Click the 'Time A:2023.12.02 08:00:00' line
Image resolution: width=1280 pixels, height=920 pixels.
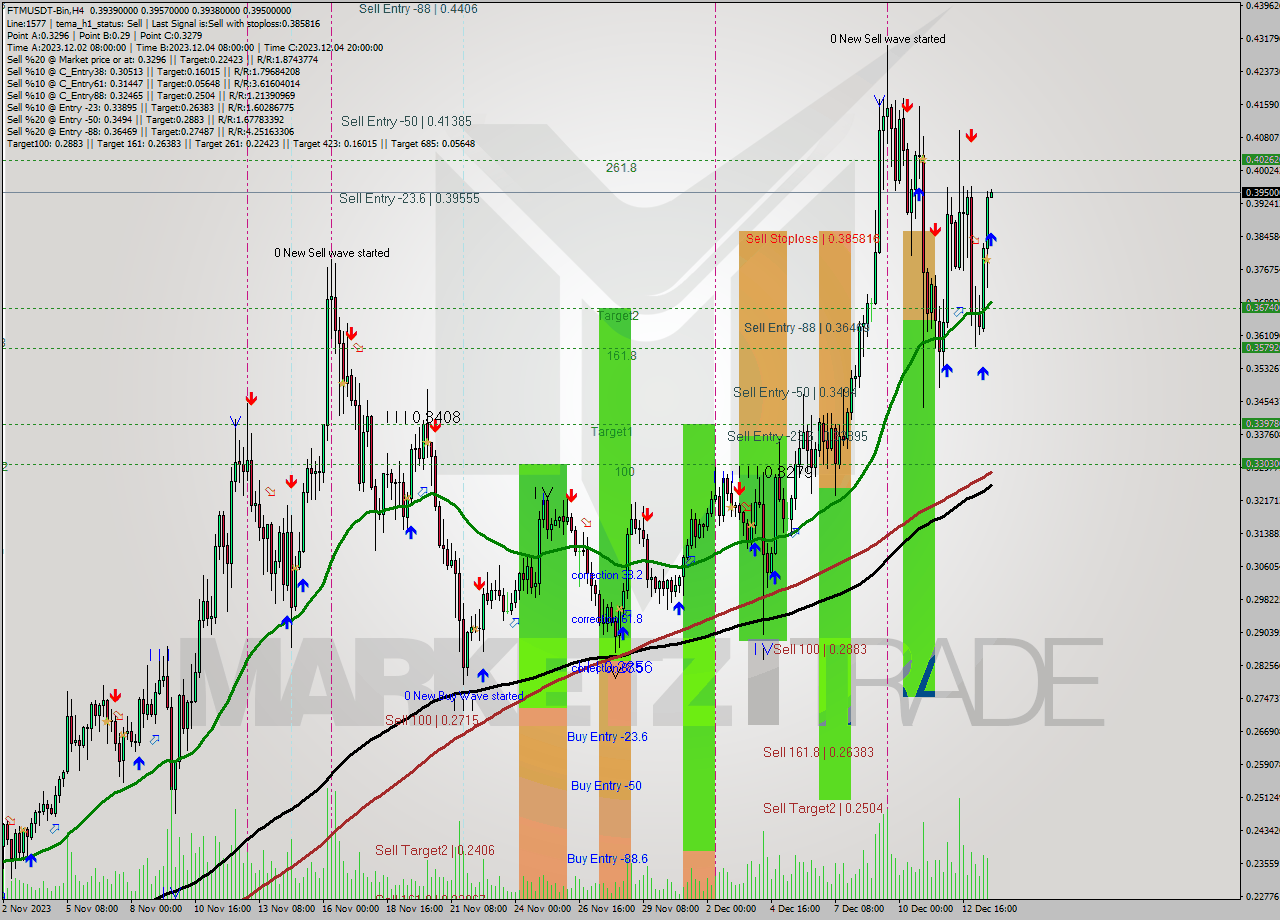click(x=194, y=47)
